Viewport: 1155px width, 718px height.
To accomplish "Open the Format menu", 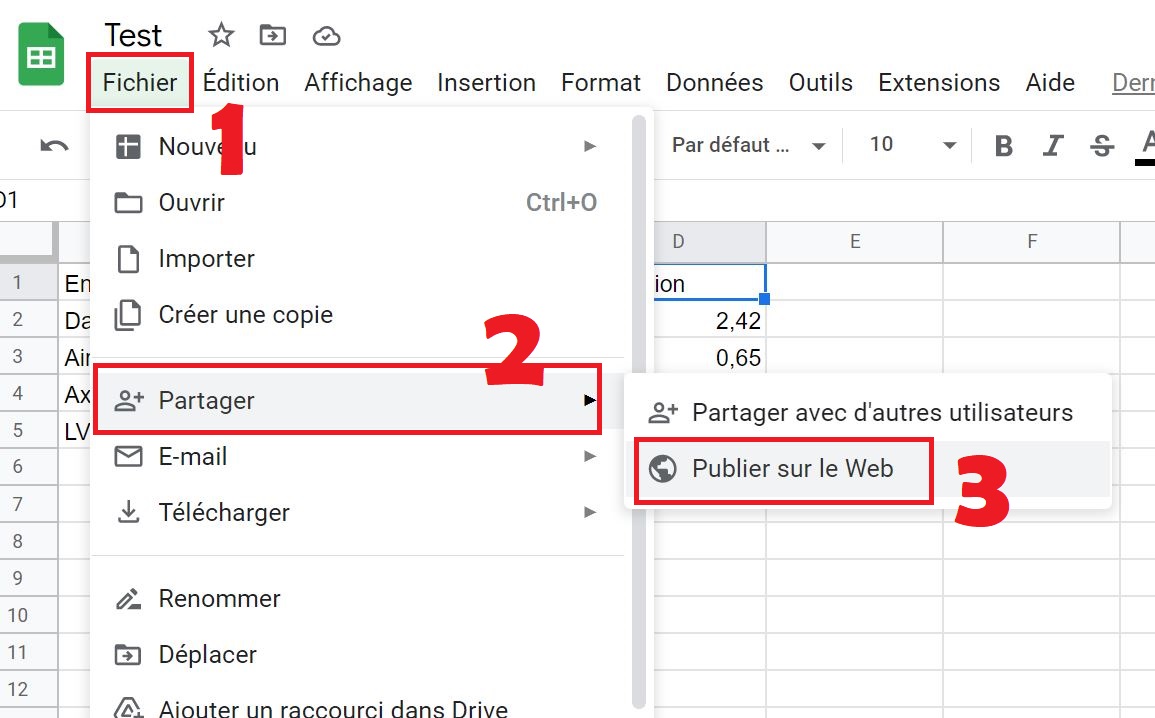I will [600, 82].
